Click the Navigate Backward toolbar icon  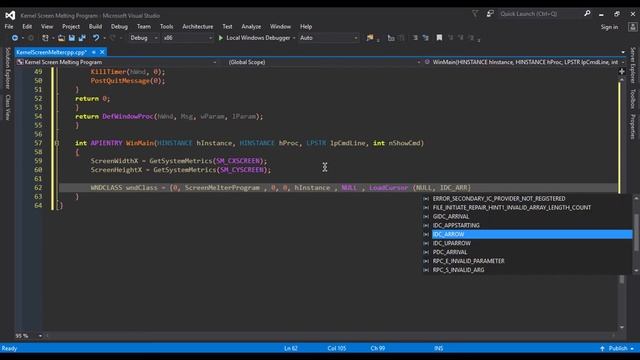15,38
